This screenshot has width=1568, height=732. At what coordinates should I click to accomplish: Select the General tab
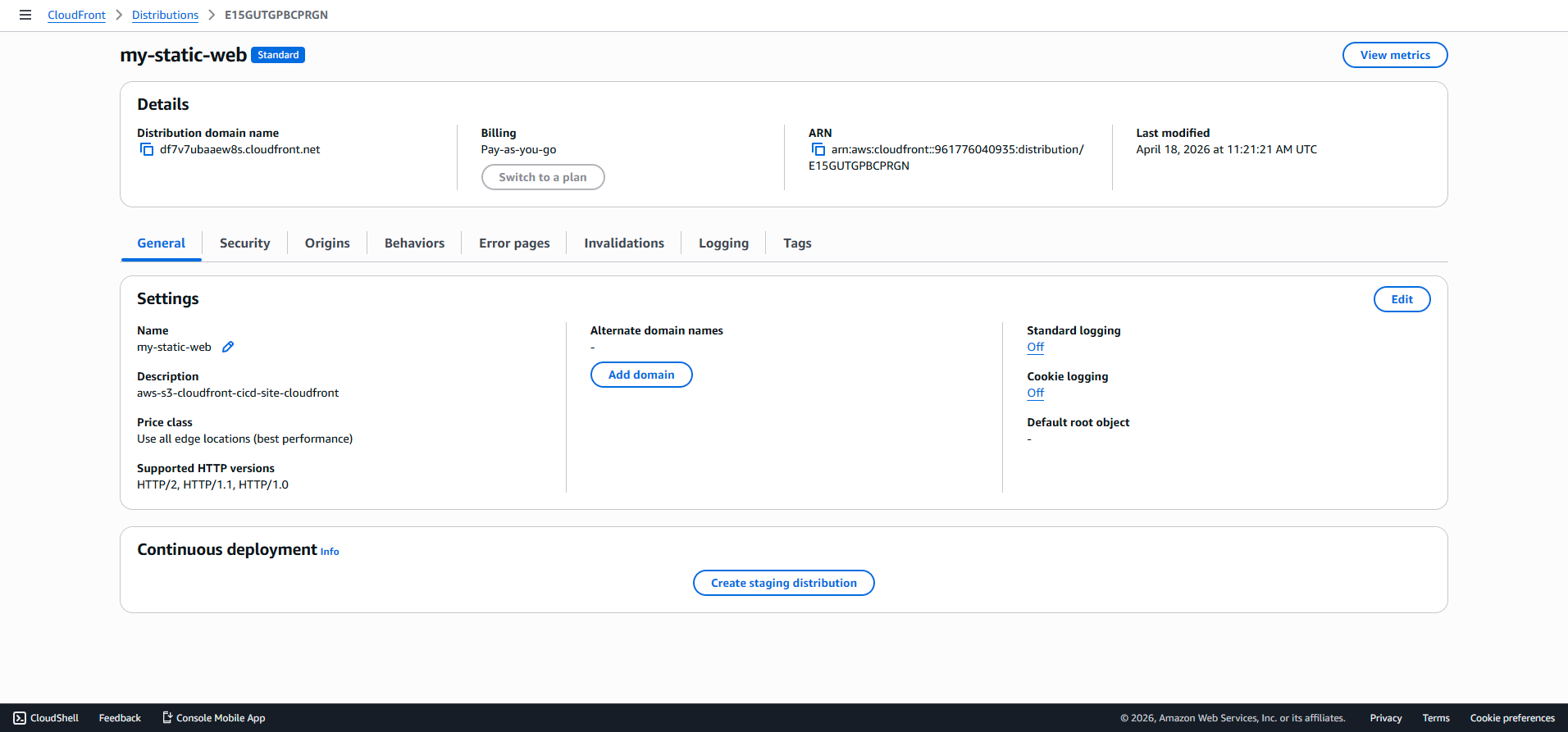[161, 243]
